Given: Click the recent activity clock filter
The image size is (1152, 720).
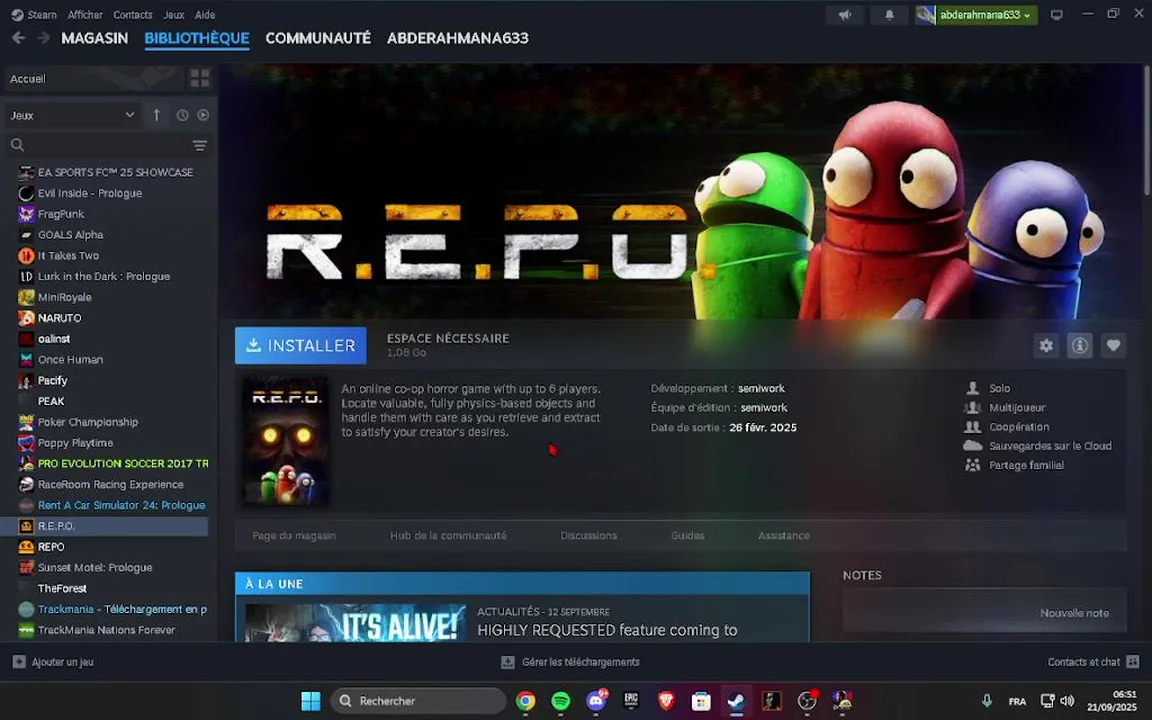Looking at the screenshot, I should [182, 115].
